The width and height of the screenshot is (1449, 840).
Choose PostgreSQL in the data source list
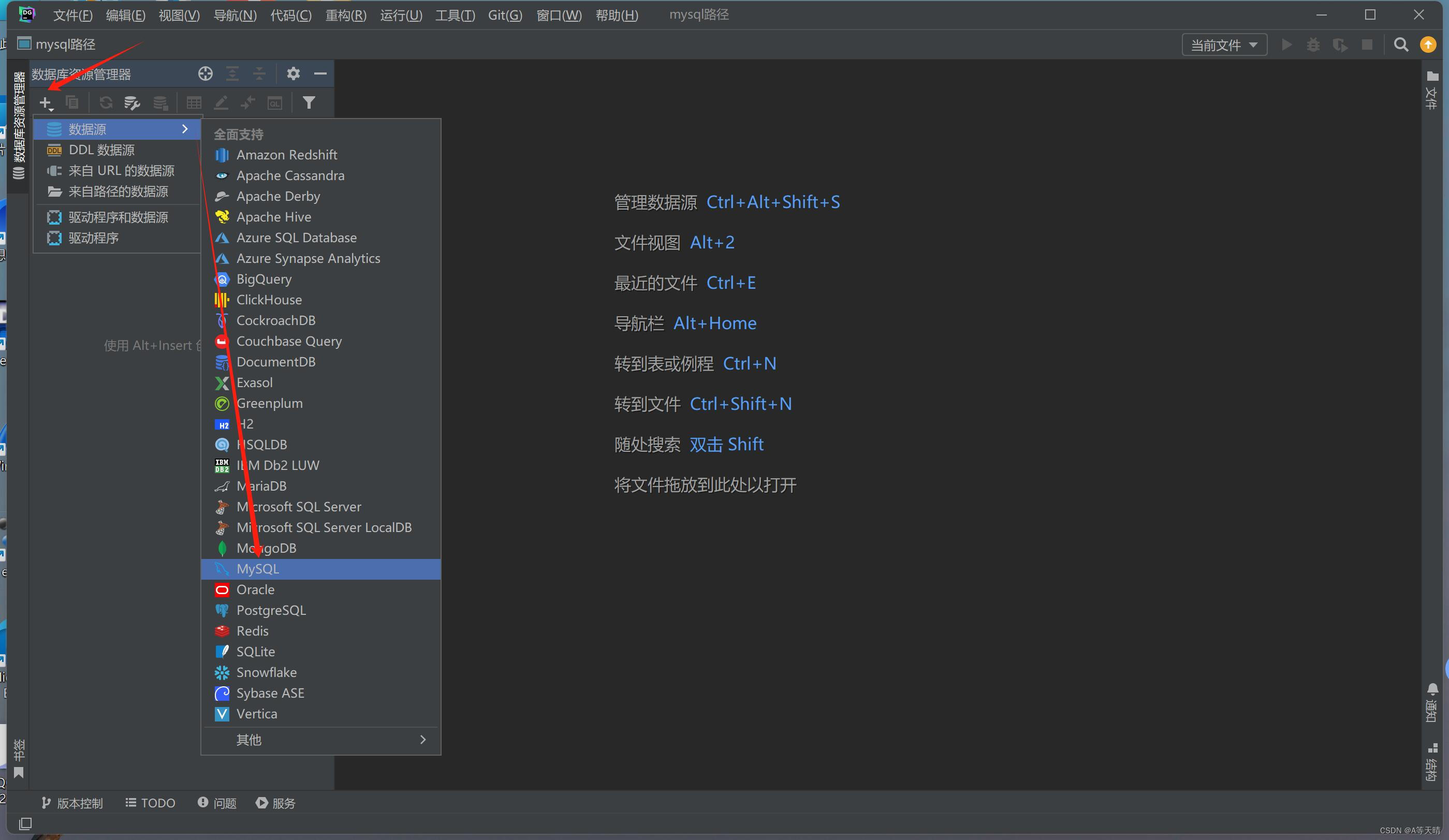(271, 610)
